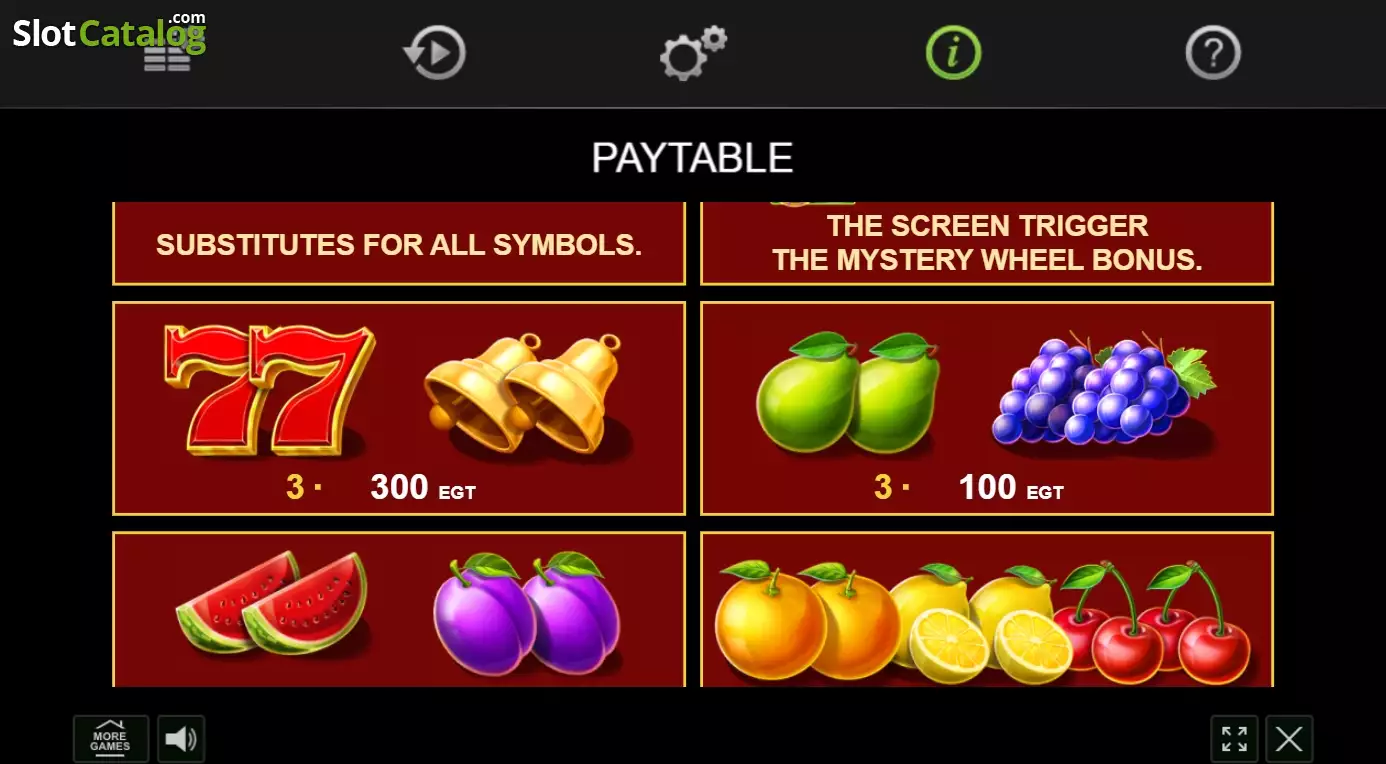
Task: Select the green info paytable tab
Action: coord(953,52)
